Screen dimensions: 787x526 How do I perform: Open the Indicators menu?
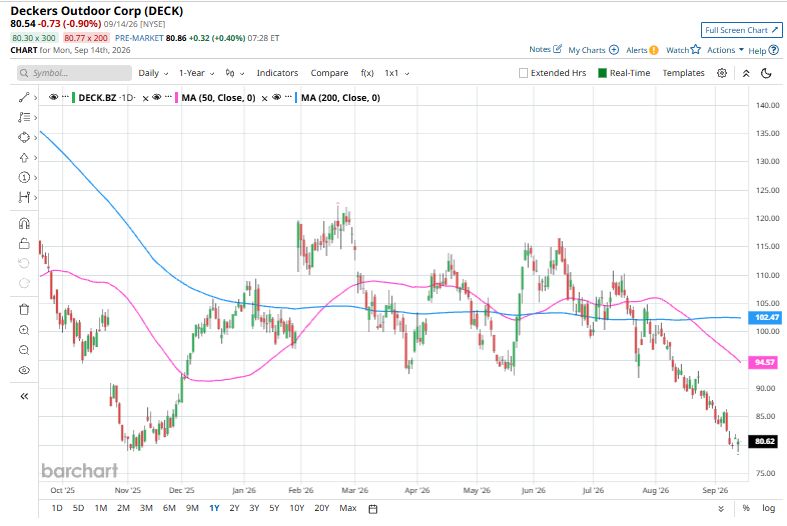tap(277, 73)
